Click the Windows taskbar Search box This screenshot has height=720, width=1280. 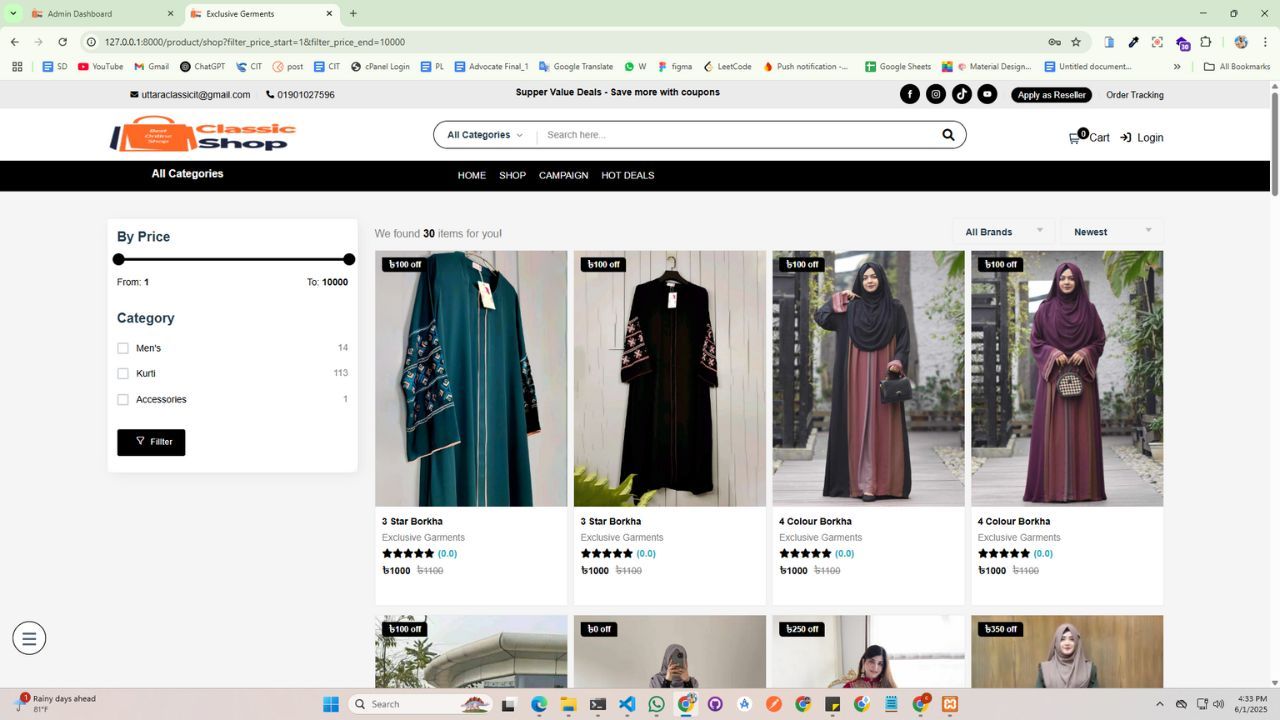[x=420, y=704]
